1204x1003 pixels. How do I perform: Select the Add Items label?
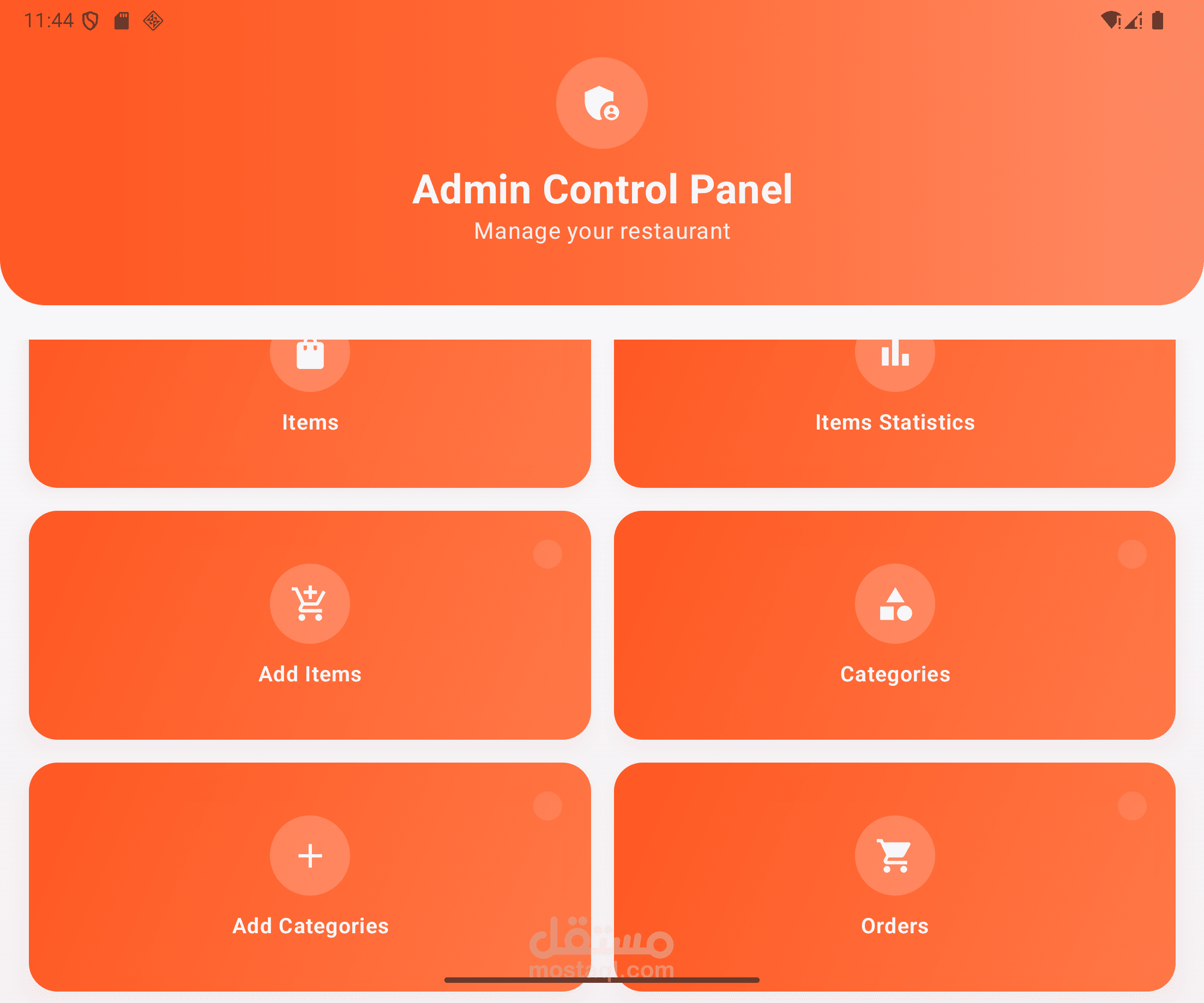(310, 674)
